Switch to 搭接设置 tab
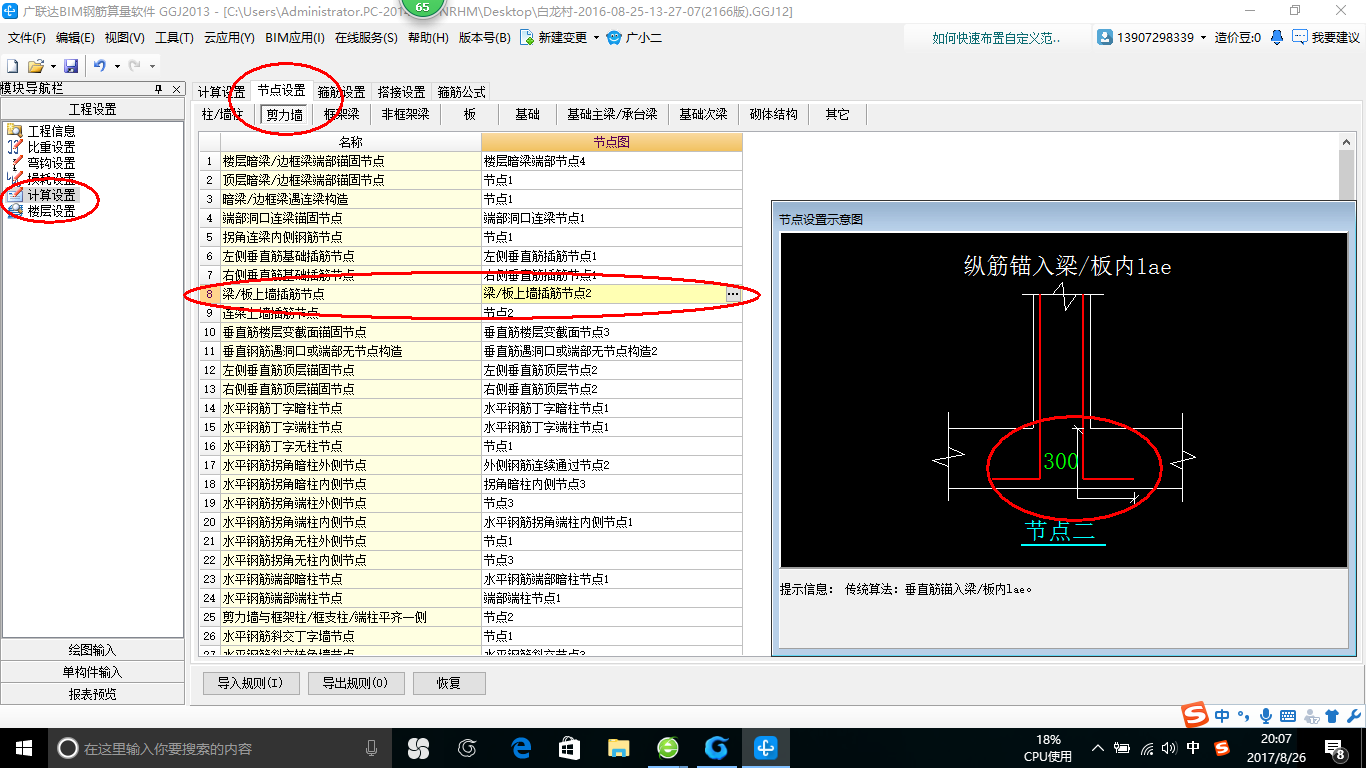Screen dimensions: 1366x768 401,91
